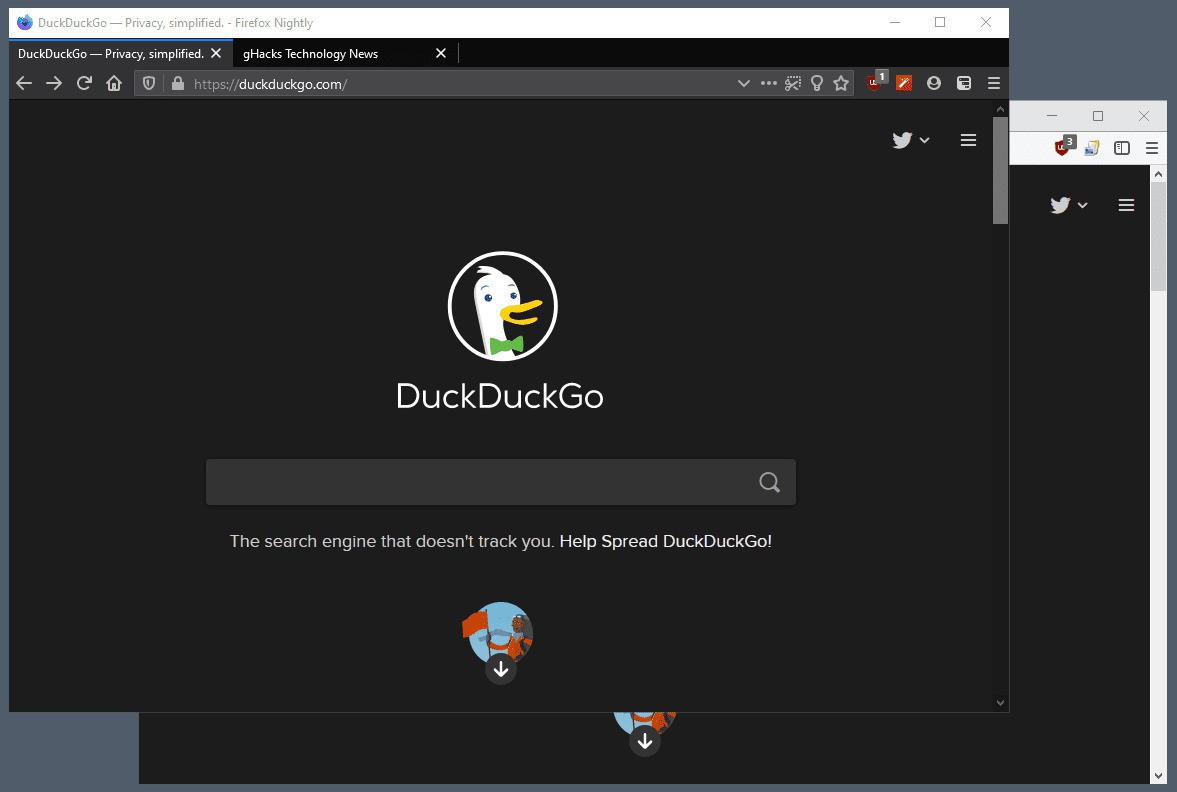Click the down arrow in front window
Viewport: 1177px width, 792px height.
[501, 670]
